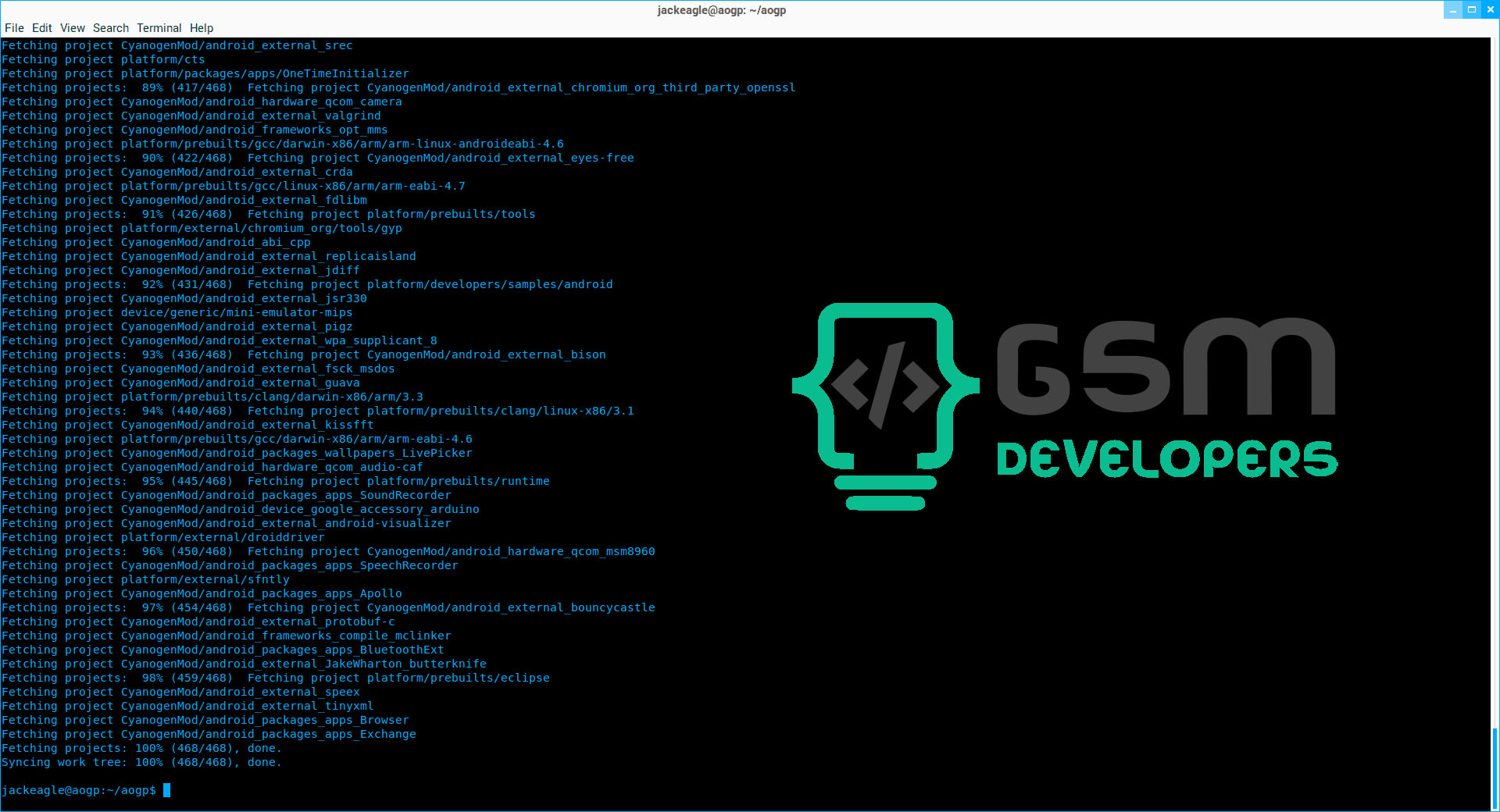1500x812 pixels.
Task: Maximize the terminal window
Action: tap(1472, 10)
